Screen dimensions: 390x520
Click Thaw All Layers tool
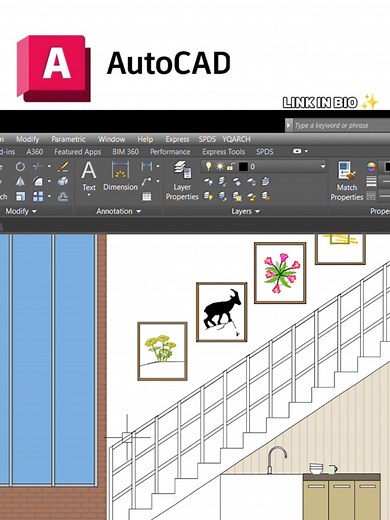(237, 196)
